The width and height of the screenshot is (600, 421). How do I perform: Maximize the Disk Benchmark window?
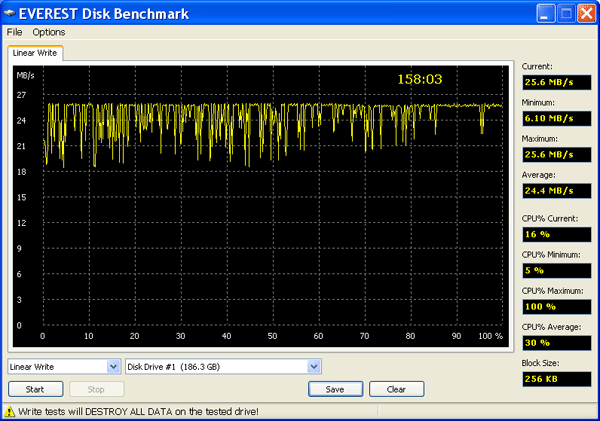click(565, 13)
